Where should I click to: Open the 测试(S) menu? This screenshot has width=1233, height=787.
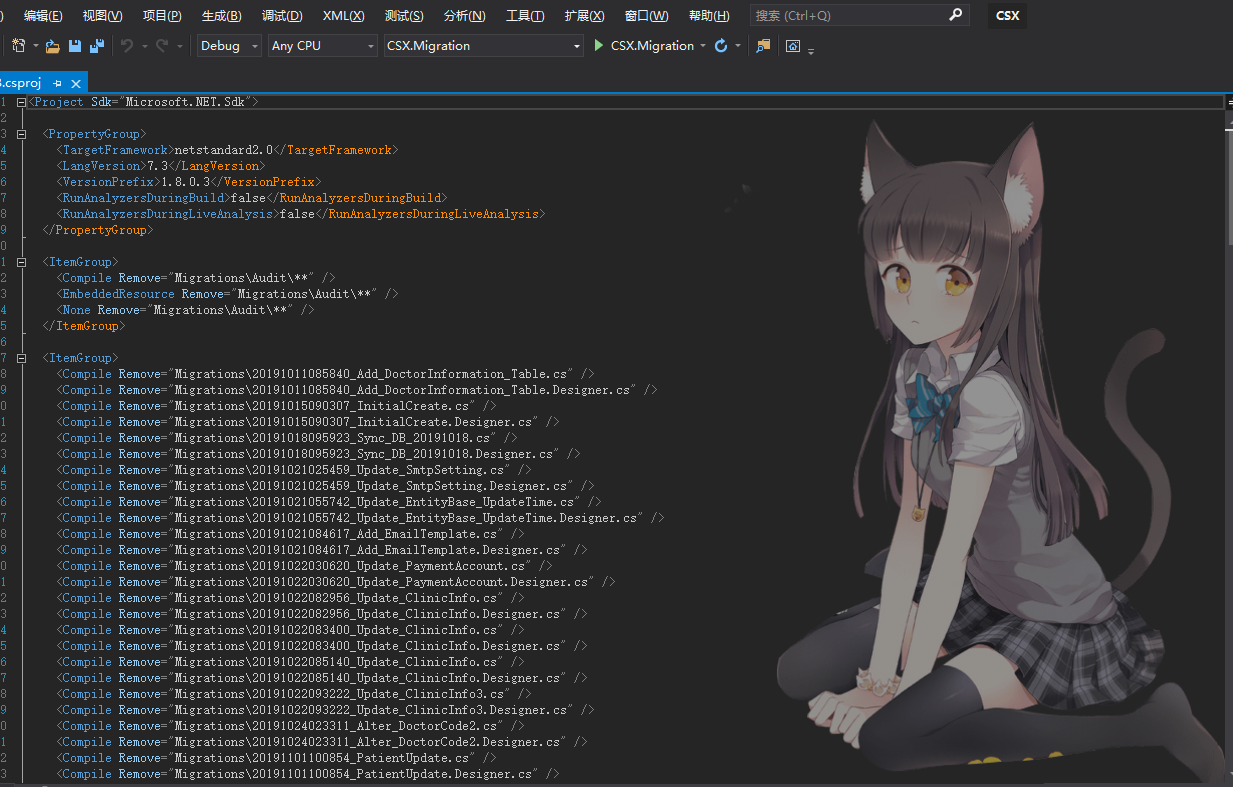tap(404, 16)
